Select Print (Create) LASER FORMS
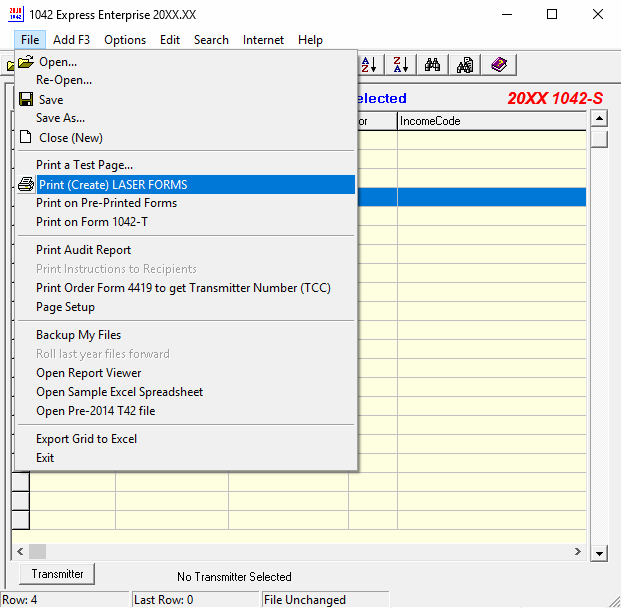Image resolution: width=621 pixels, height=608 pixels. (111, 185)
